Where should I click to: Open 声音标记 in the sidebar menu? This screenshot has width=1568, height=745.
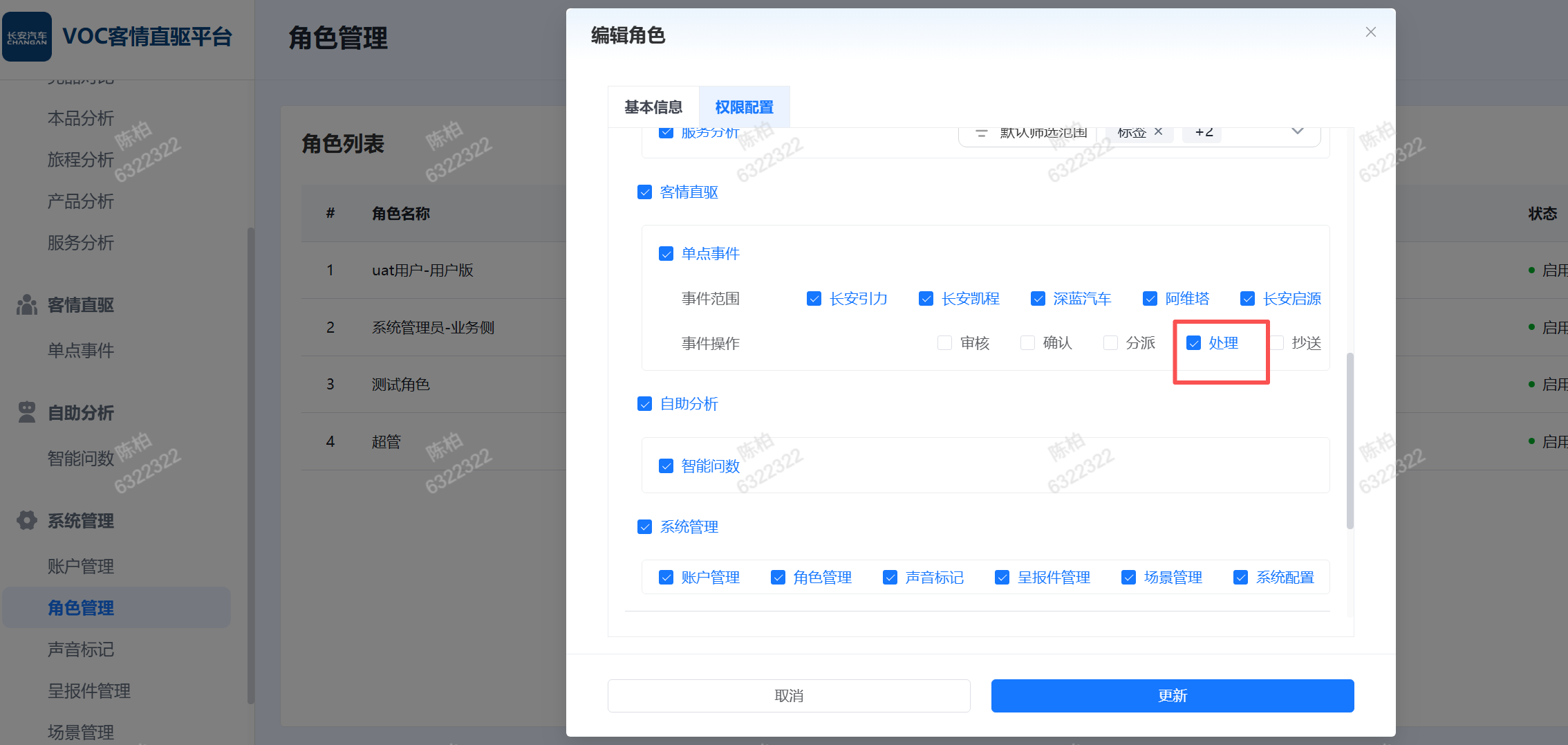click(x=81, y=650)
